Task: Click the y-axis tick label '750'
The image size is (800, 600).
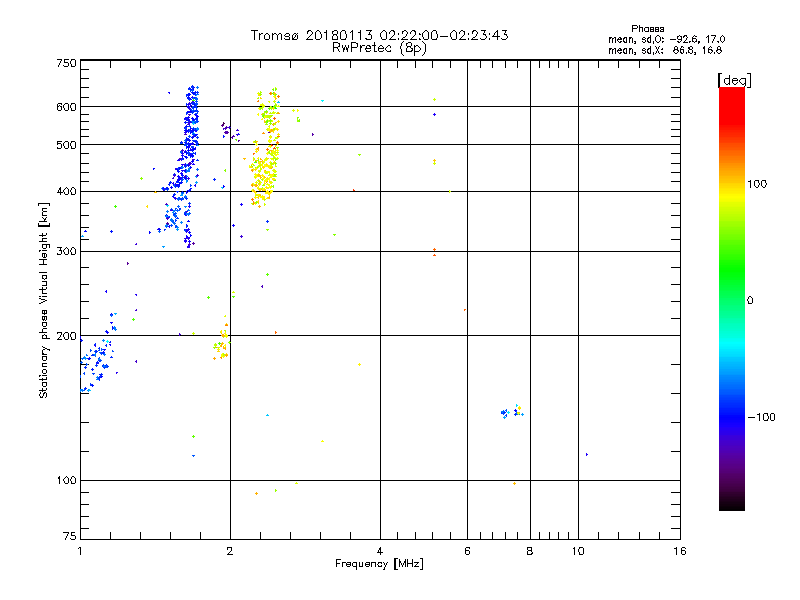Action: tap(66, 63)
